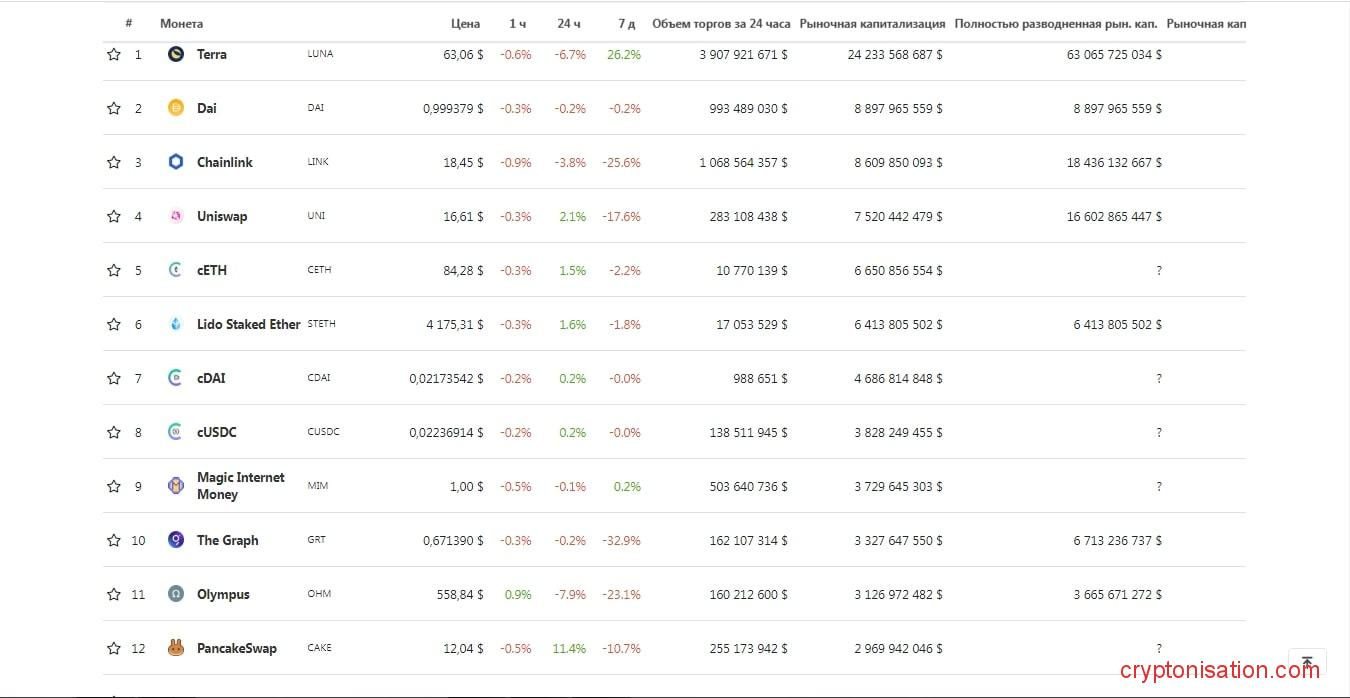Toggle favorite star for PancakeSwap
Screen dimensions: 1350x698
(114, 649)
